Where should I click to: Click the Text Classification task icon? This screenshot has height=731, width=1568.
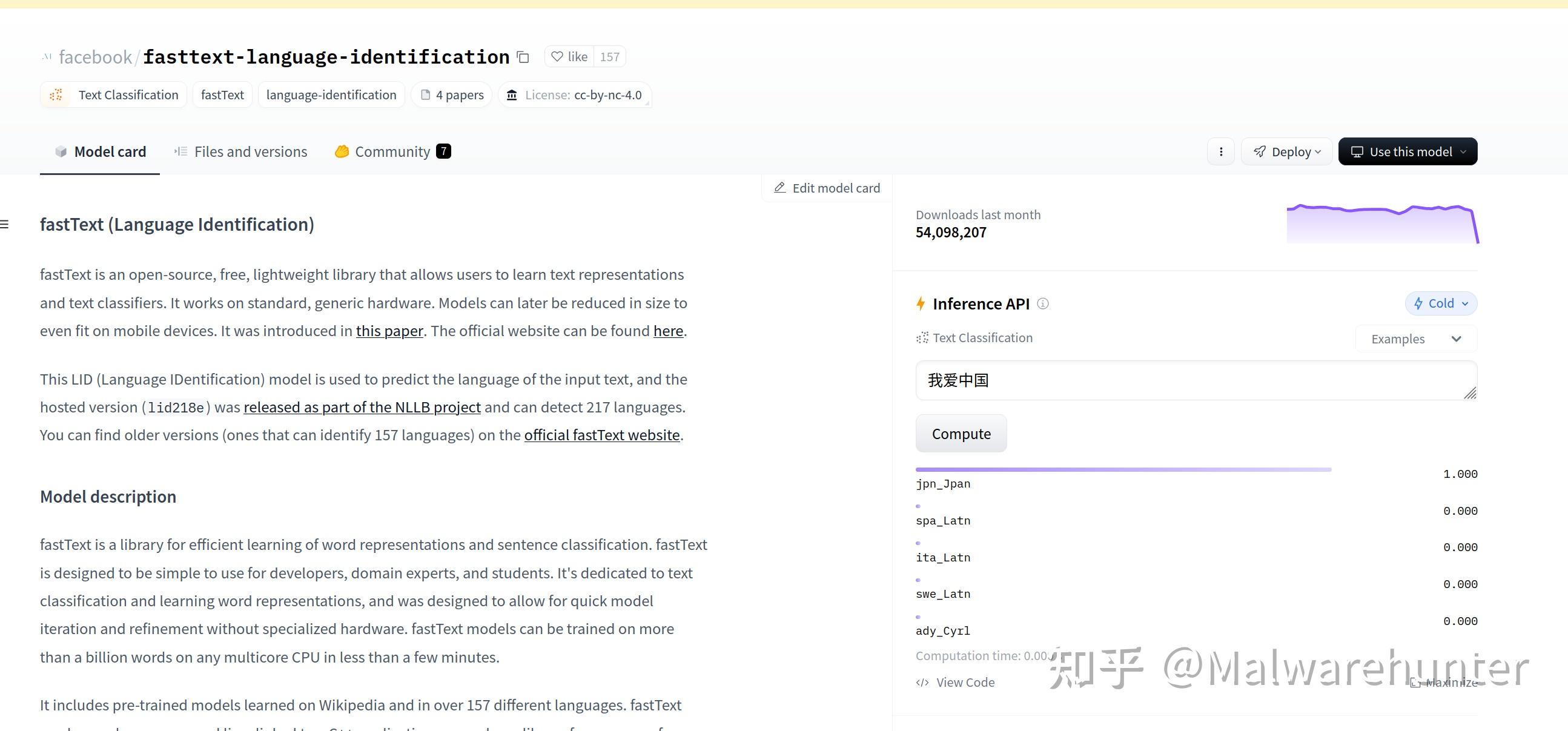pyautogui.click(x=56, y=94)
